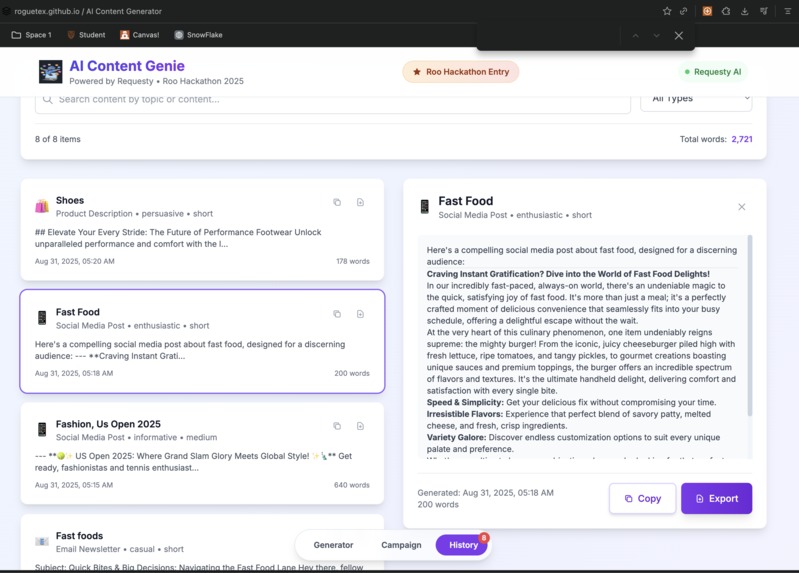Focus the search content input field
Viewport: 799px width, 573px height.
coord(333,102)
